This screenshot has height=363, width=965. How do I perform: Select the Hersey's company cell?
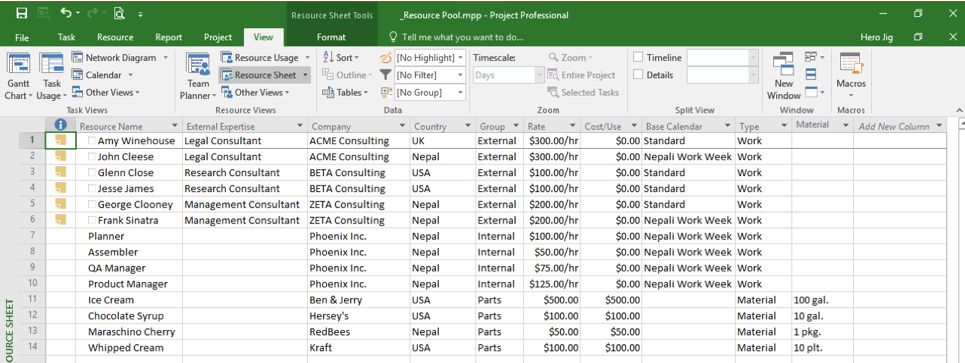[x=358, y=316]
